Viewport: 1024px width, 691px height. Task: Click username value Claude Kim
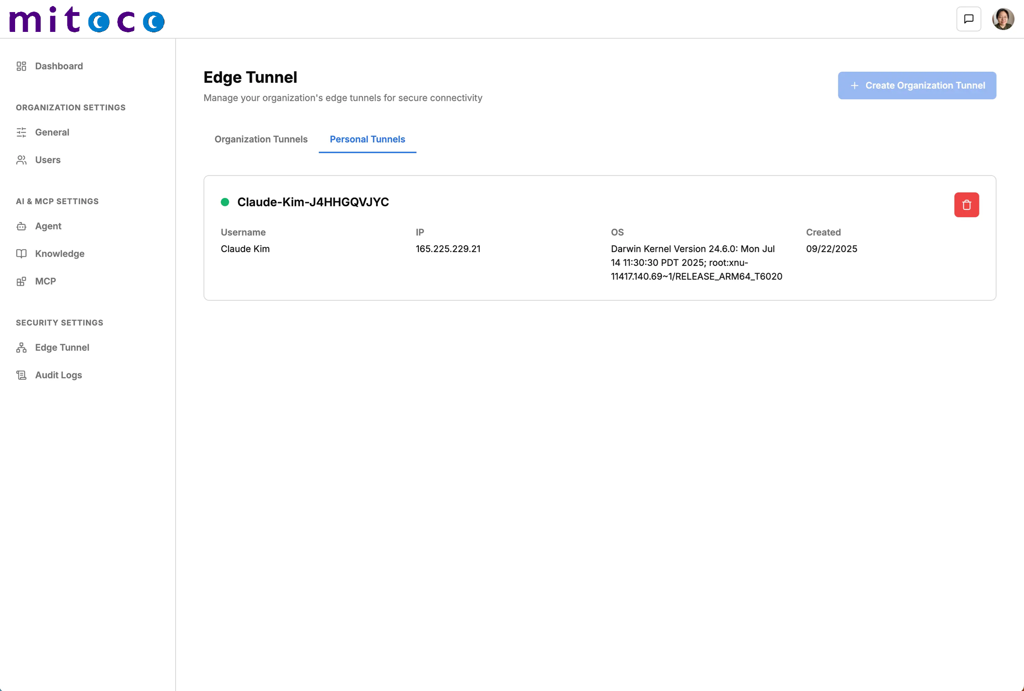click(x=245, y=249)
